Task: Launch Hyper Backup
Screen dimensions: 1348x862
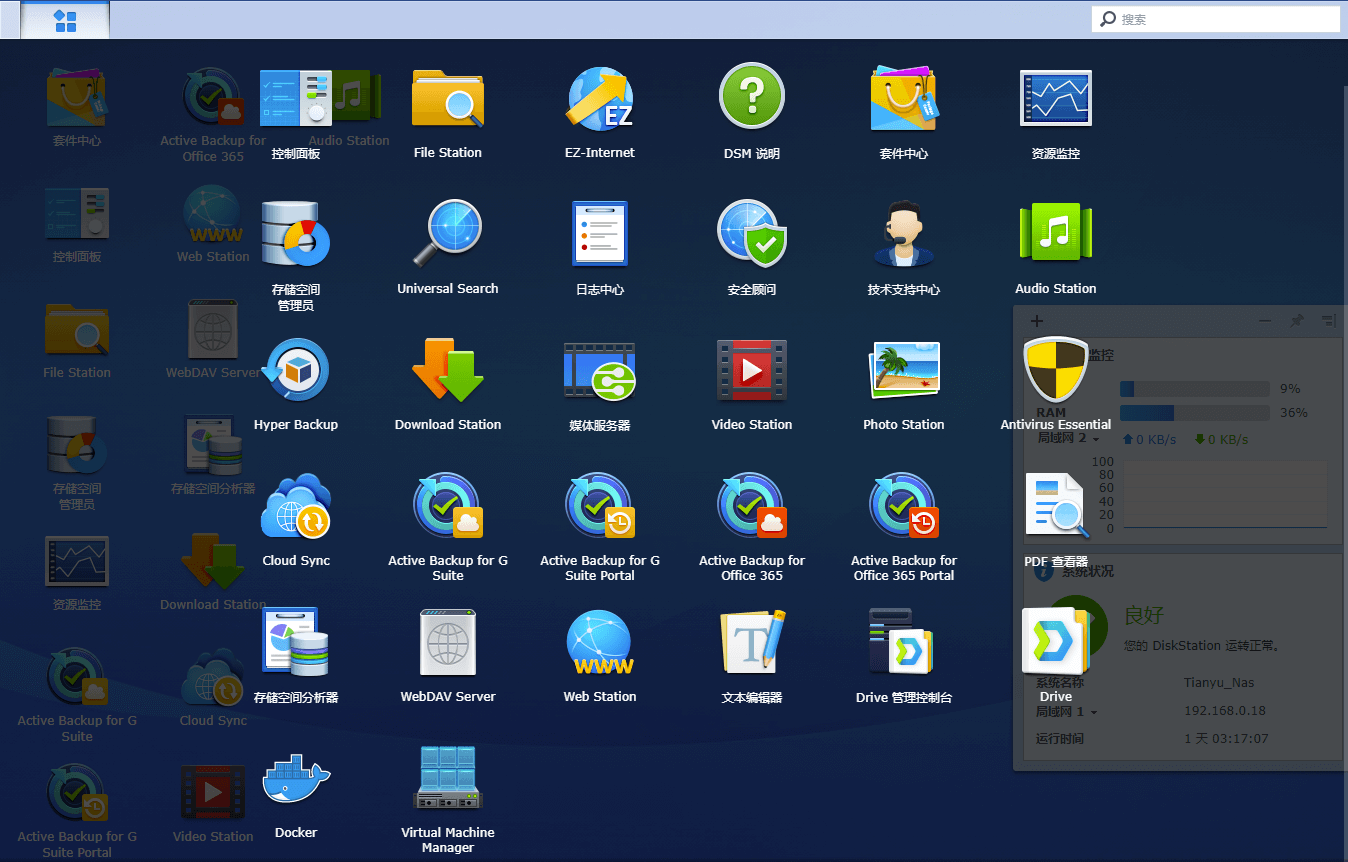Action: click(296, 371)
